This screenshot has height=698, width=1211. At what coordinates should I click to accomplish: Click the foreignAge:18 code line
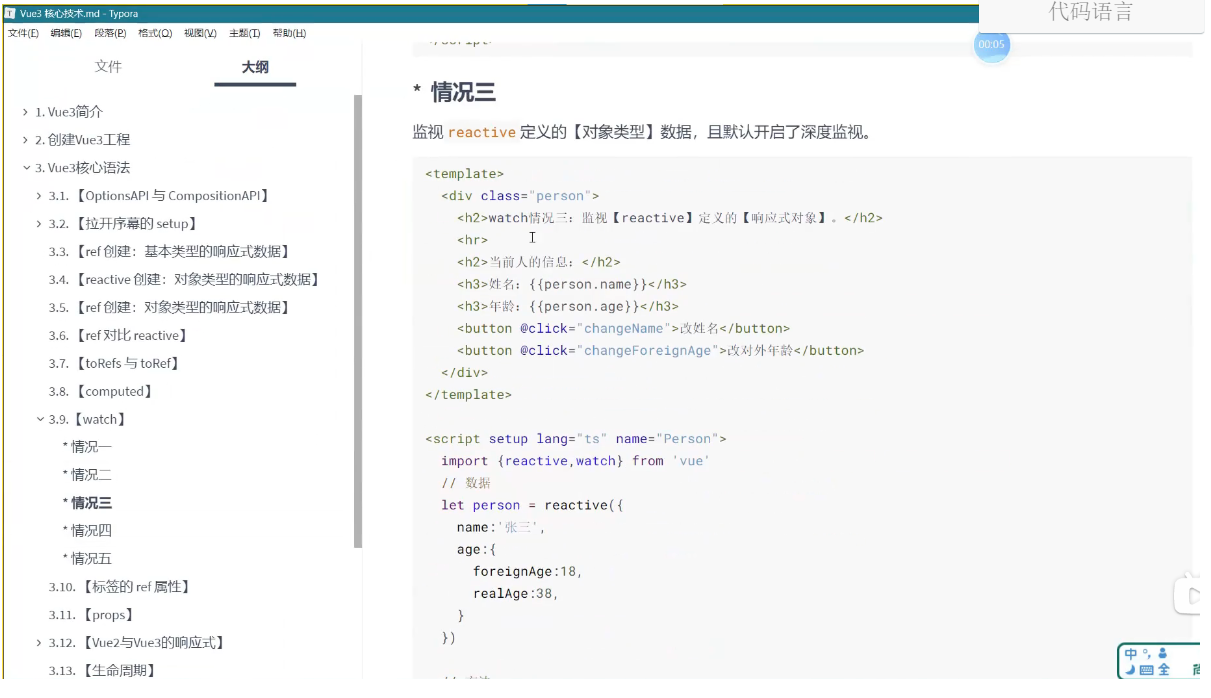[x=528, y=571]
